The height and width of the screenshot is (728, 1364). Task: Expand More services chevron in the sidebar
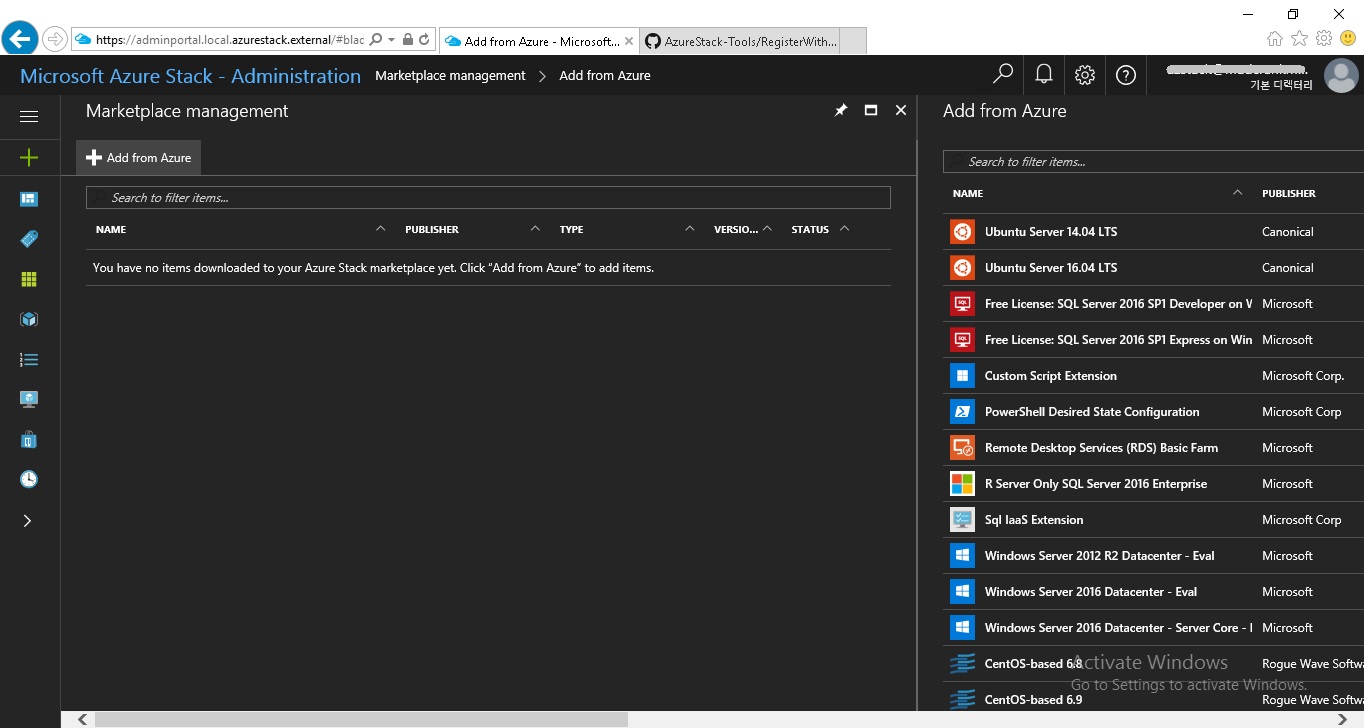tap(27, 520)
